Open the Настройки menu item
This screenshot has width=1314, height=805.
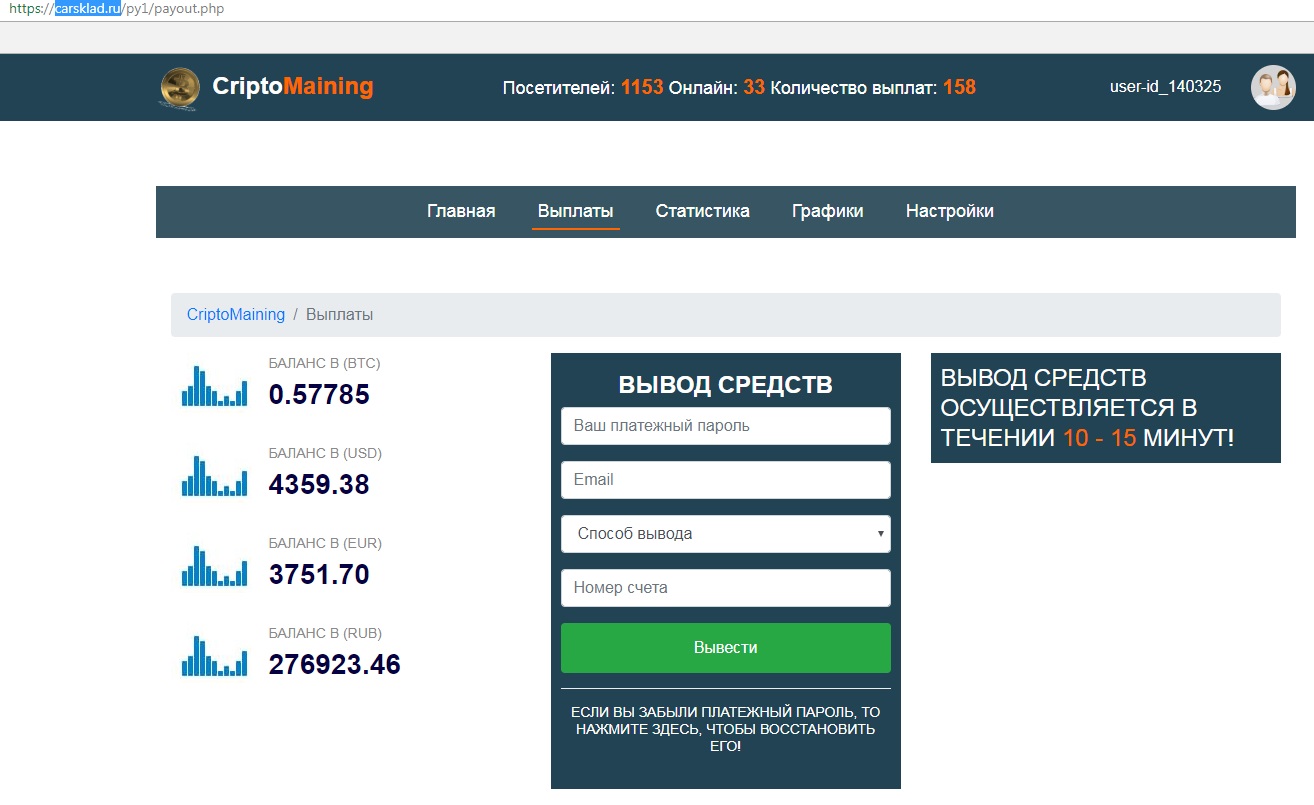click(950, 211)
